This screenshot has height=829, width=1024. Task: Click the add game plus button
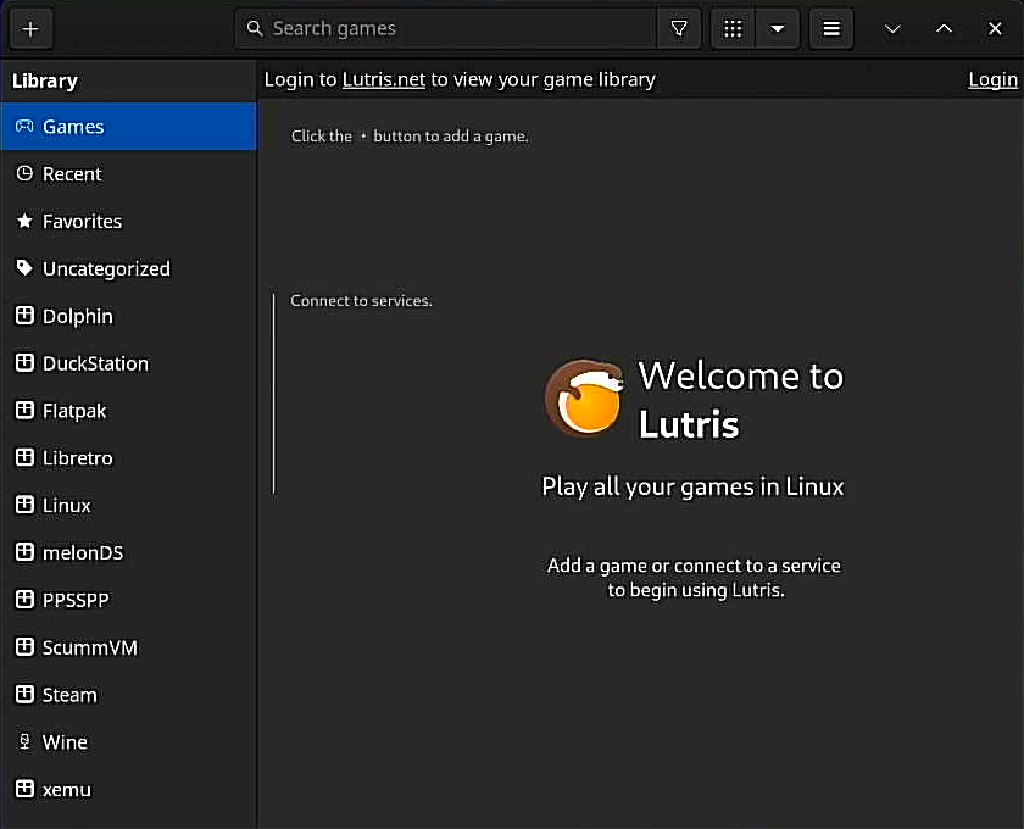[31, 28]
